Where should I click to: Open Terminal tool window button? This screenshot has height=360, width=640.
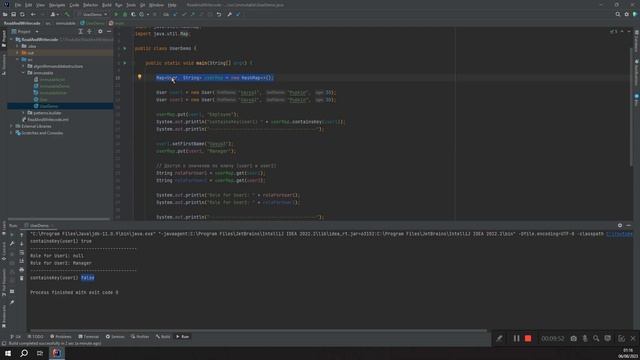[89, 337]
